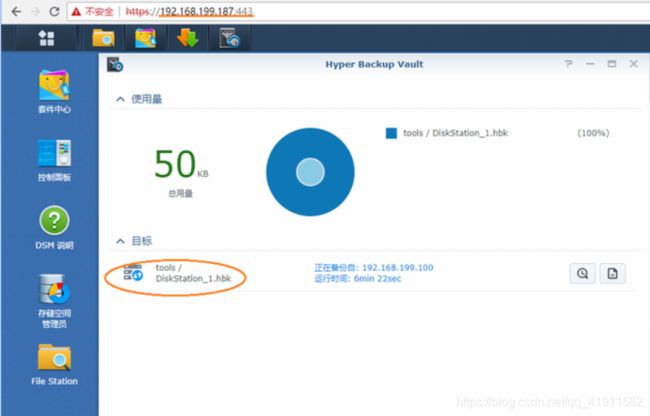Click the 不安全 security warning in the address bar
This screenshot has width=650, height=416.
(92, 12)
